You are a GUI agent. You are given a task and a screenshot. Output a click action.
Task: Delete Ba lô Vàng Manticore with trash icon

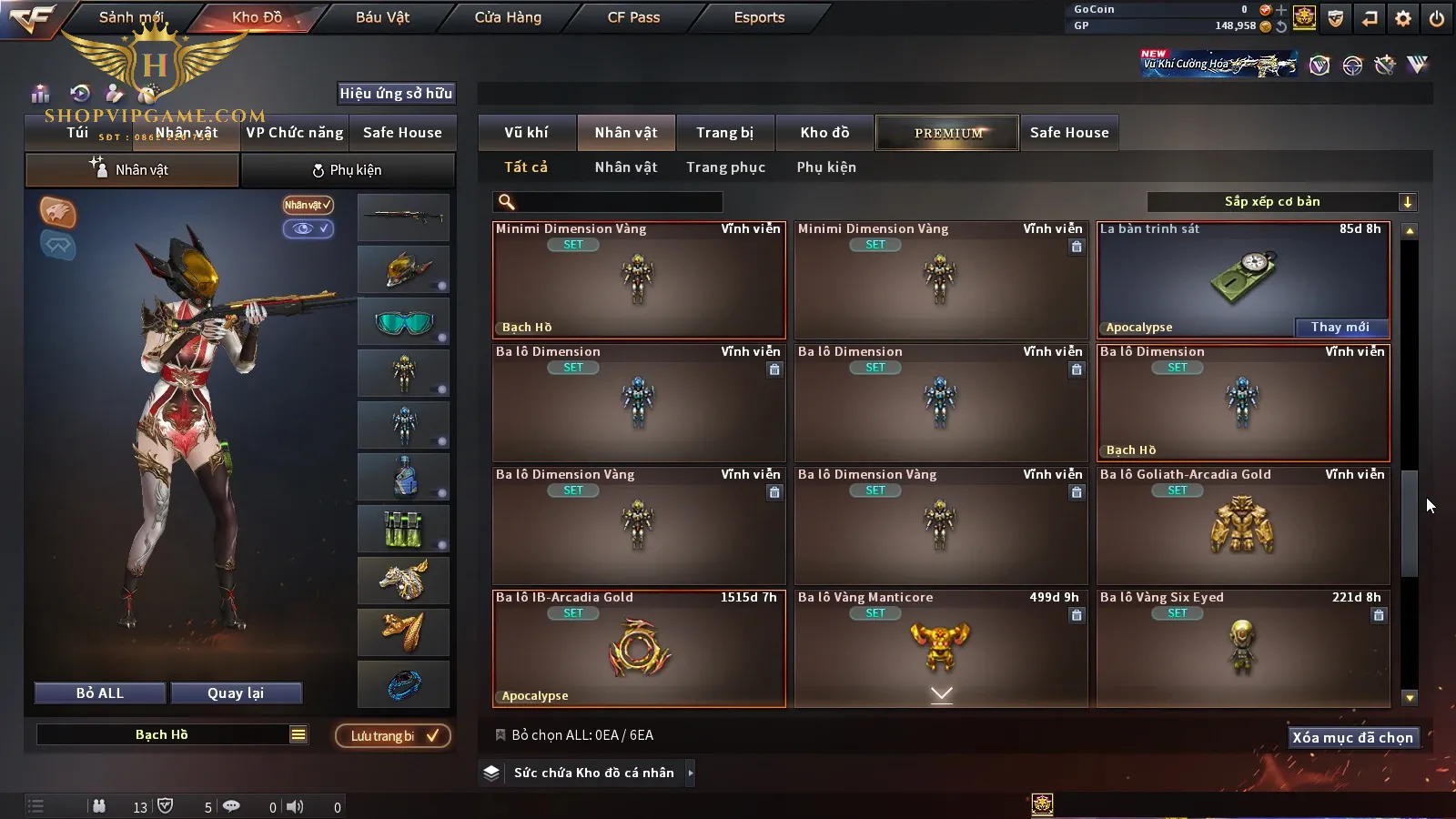tap(1077, 615)
